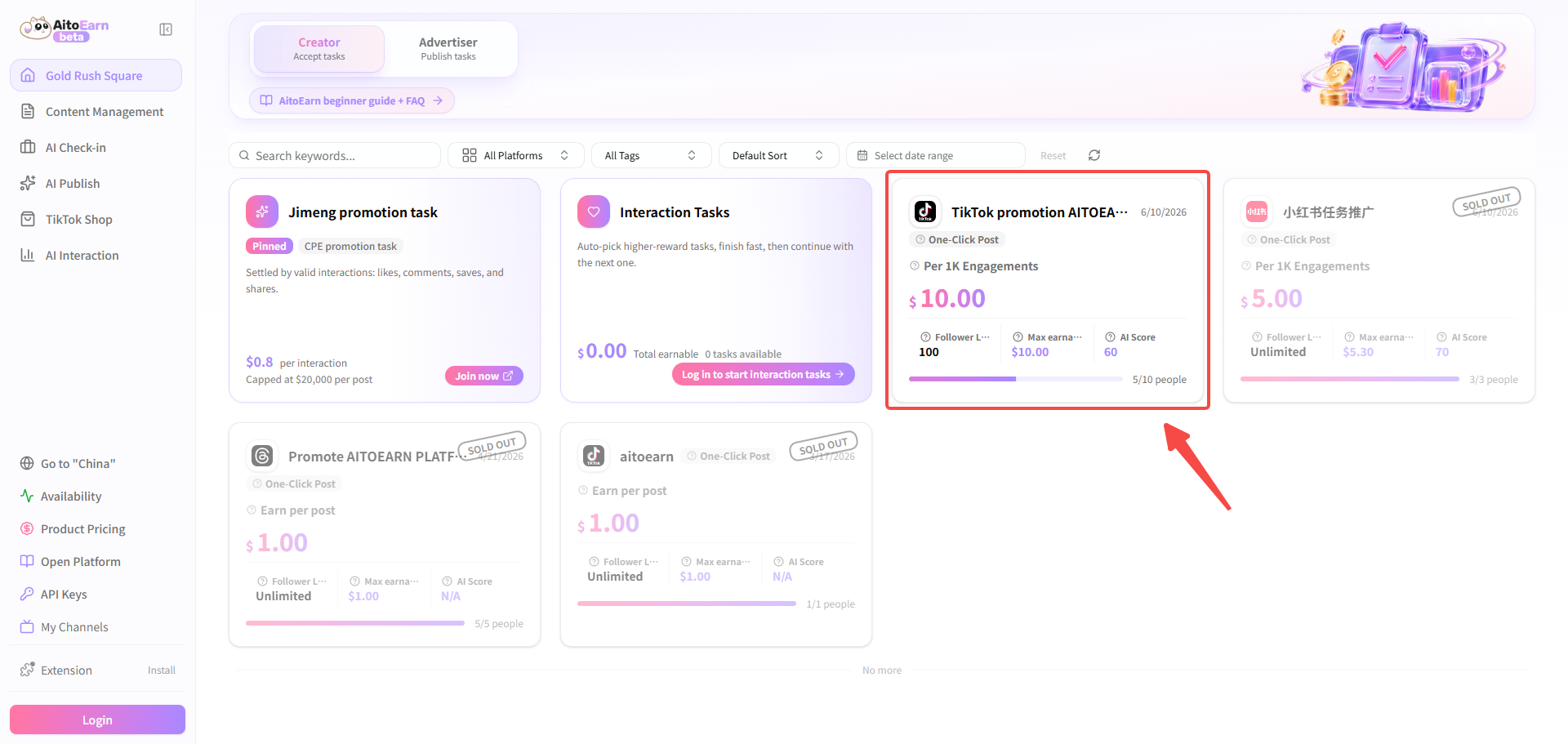Open the Default Sort dropdown
This screenshot has height=744, width=1568.
coord(778,155)
